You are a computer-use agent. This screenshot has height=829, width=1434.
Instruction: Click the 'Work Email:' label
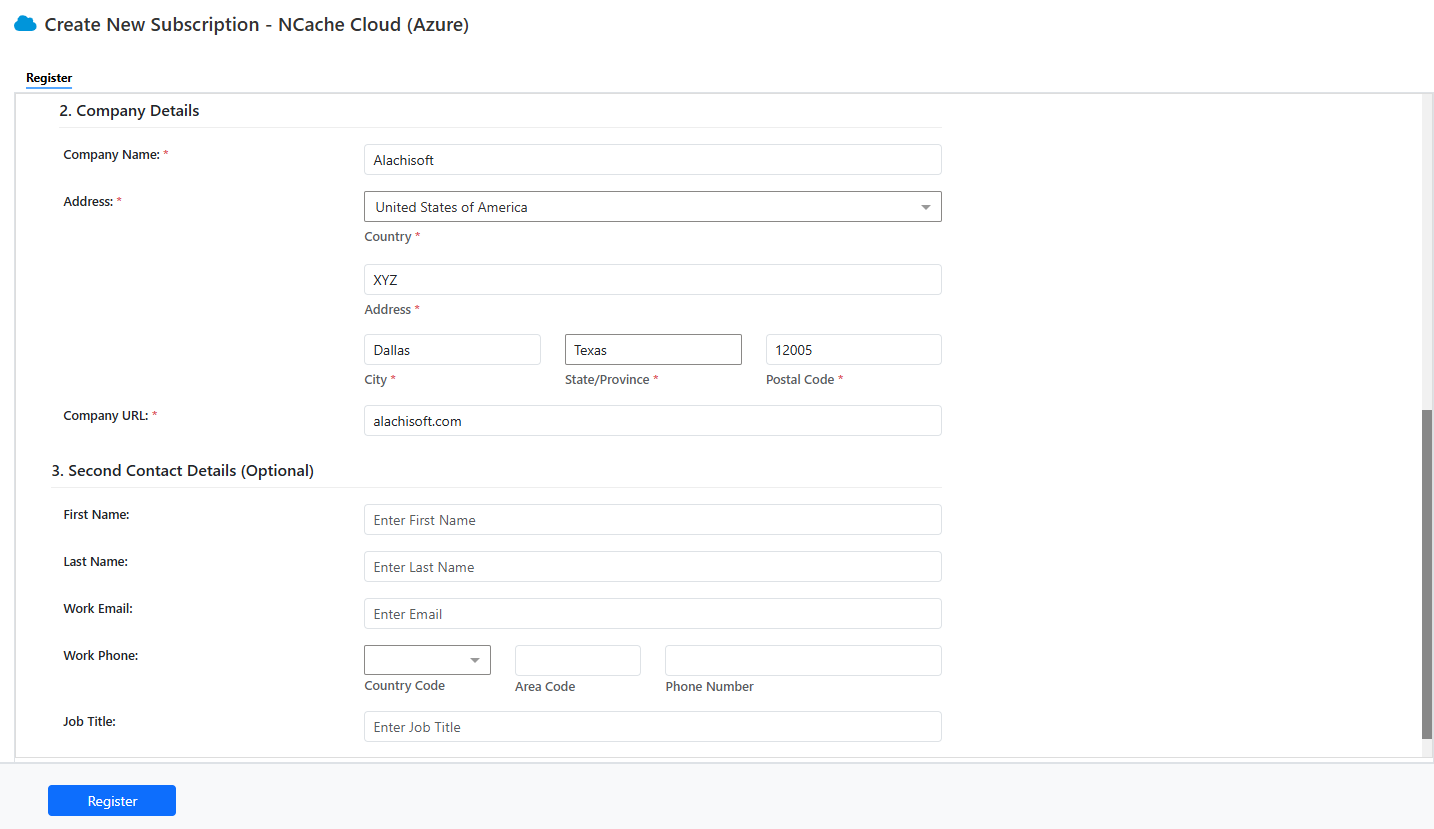98,609
